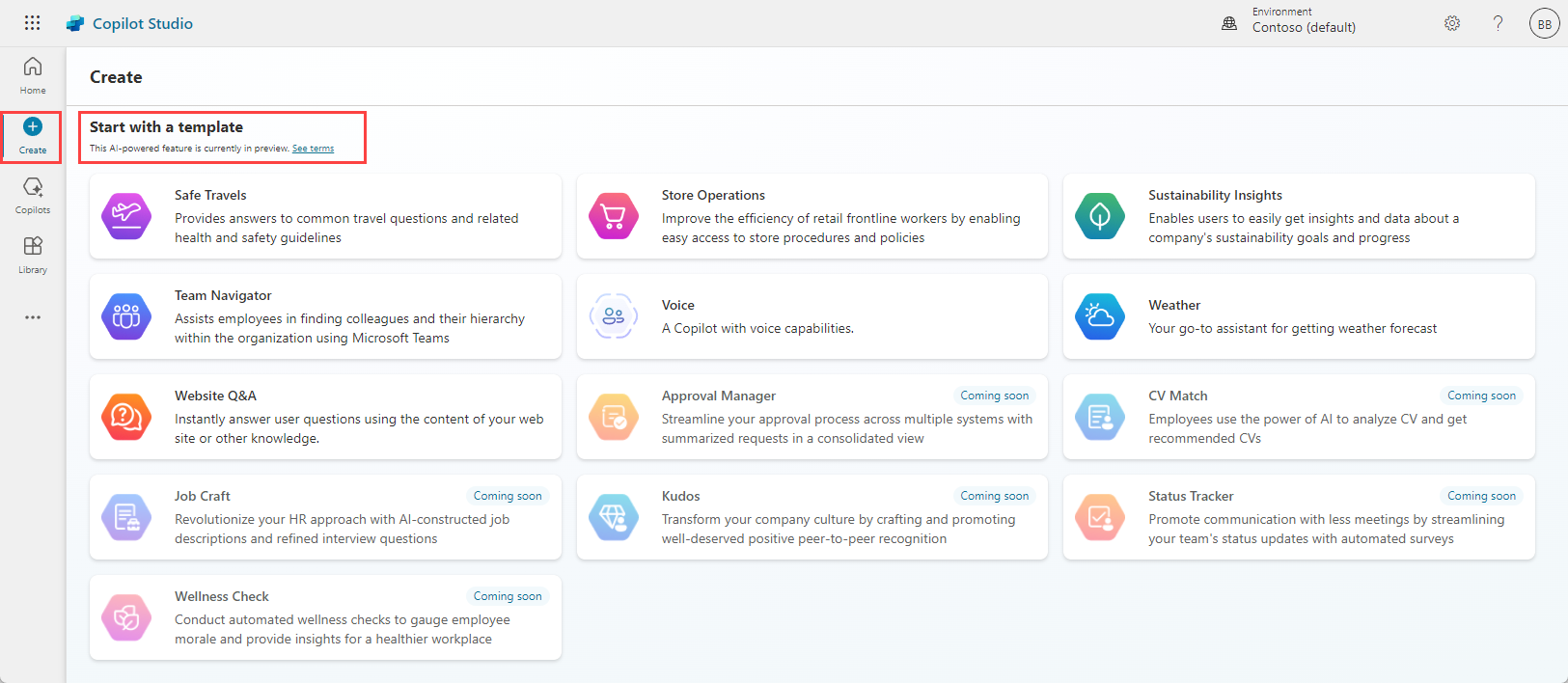
Task: Choose the Sustainability Insights template title
Action: (x=1215, y=195)
